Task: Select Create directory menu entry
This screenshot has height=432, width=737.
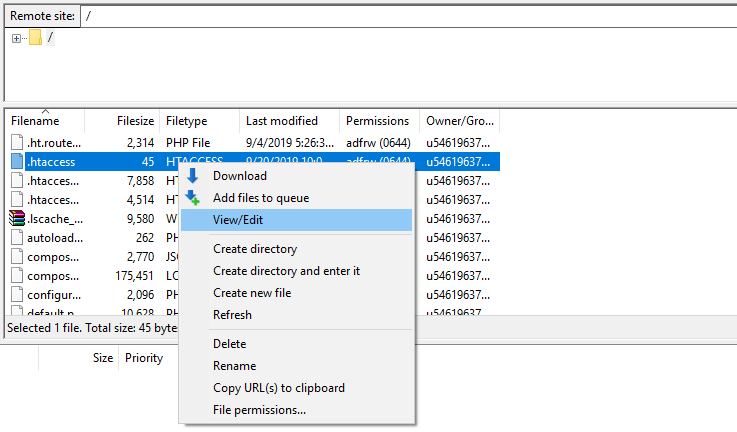Action: 254,249
